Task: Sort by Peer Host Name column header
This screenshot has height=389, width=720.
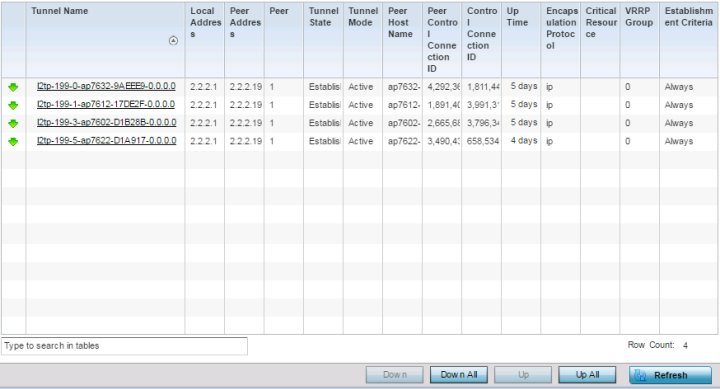Action: pos(402,40)
